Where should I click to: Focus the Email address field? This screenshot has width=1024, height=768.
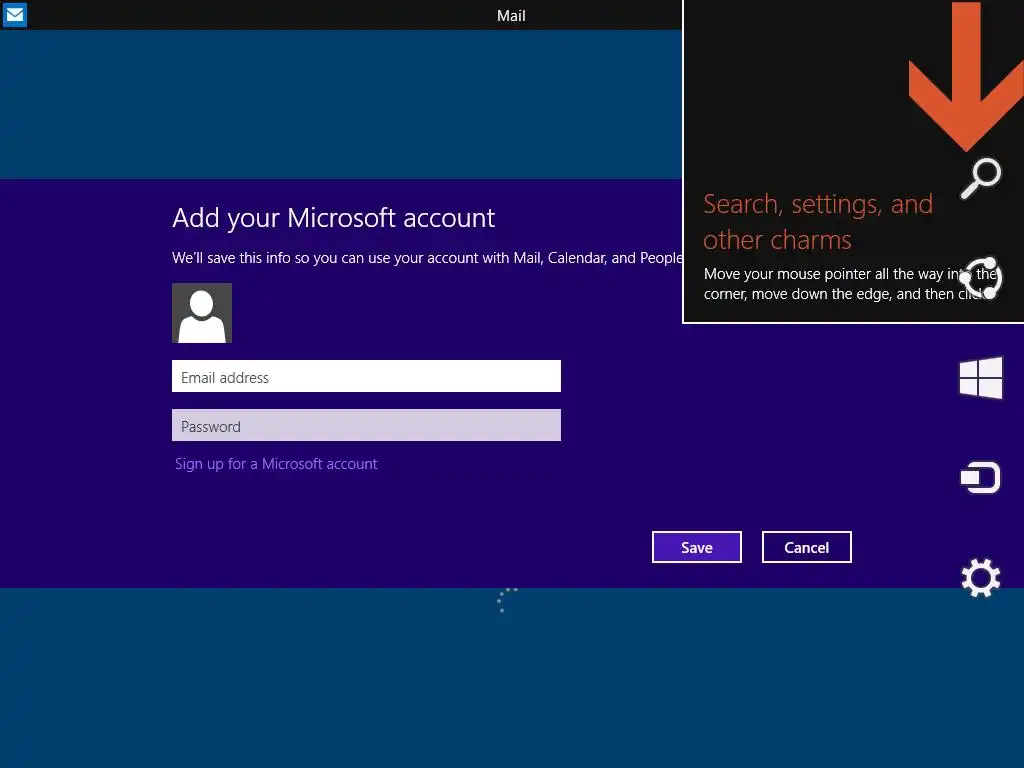click(x=366, y=376)
